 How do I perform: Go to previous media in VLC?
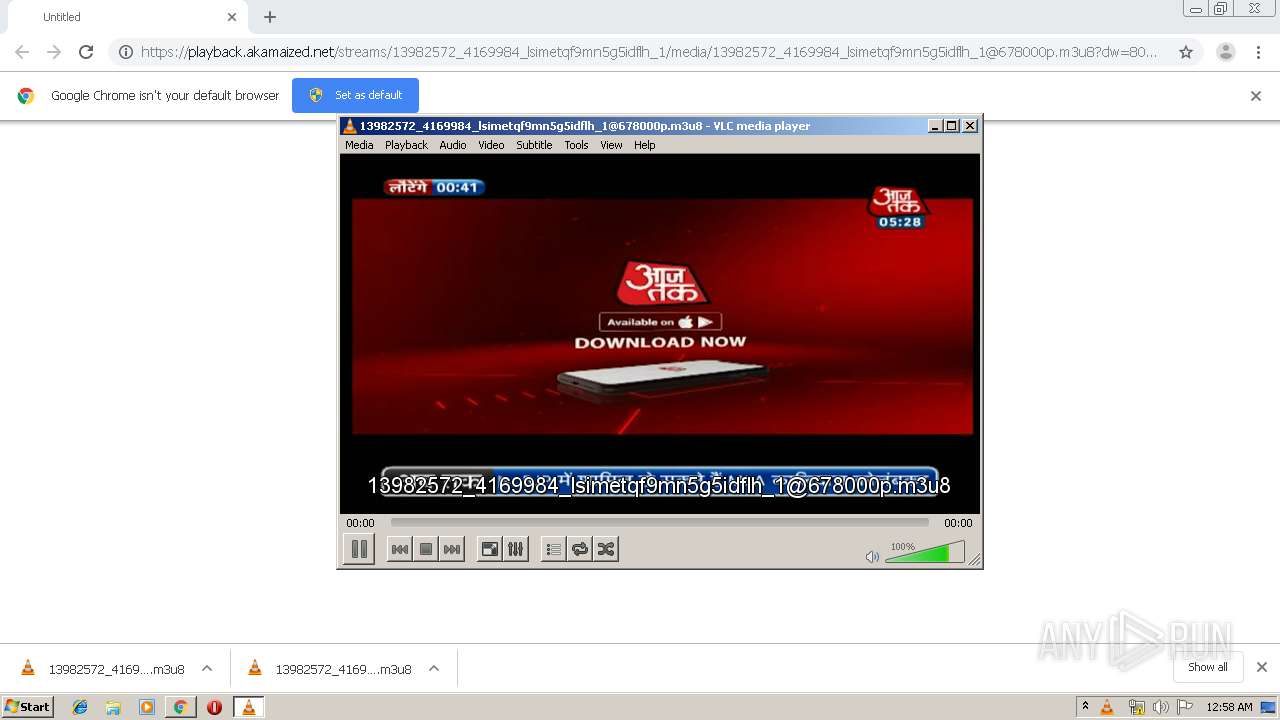click(x=399, y=549)
